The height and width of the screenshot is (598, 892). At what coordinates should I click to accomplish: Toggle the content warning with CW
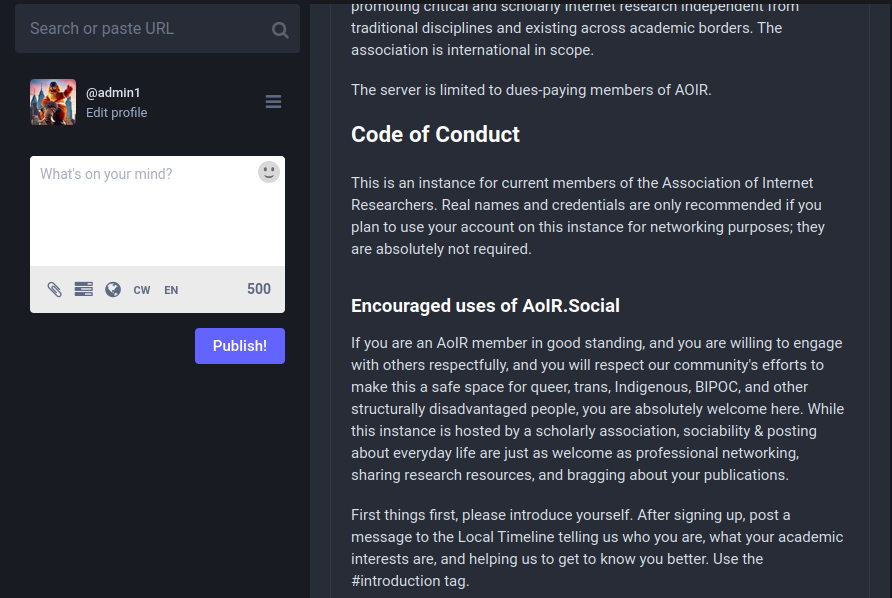coord(141,289)
